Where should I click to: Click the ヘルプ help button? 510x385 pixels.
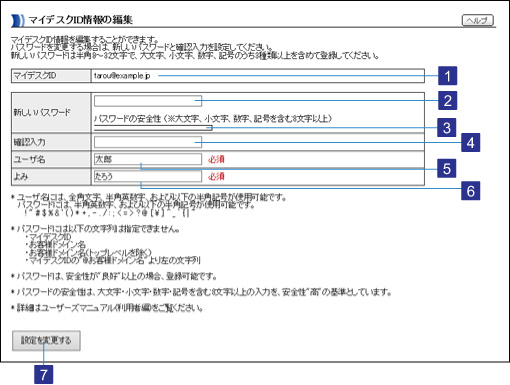(x=477, y=20)
